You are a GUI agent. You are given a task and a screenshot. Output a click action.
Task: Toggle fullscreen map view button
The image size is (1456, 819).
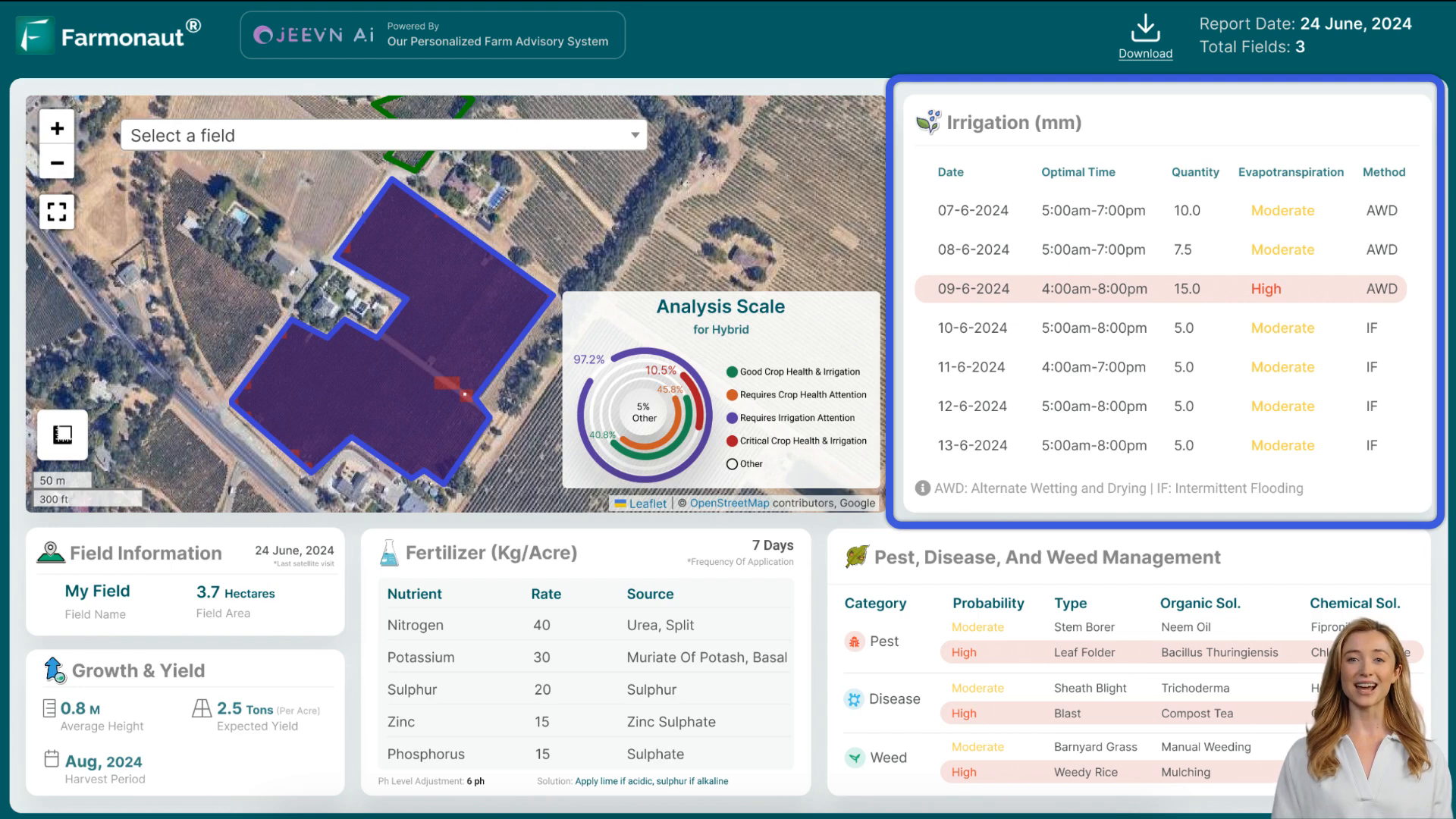coord(56,211)
